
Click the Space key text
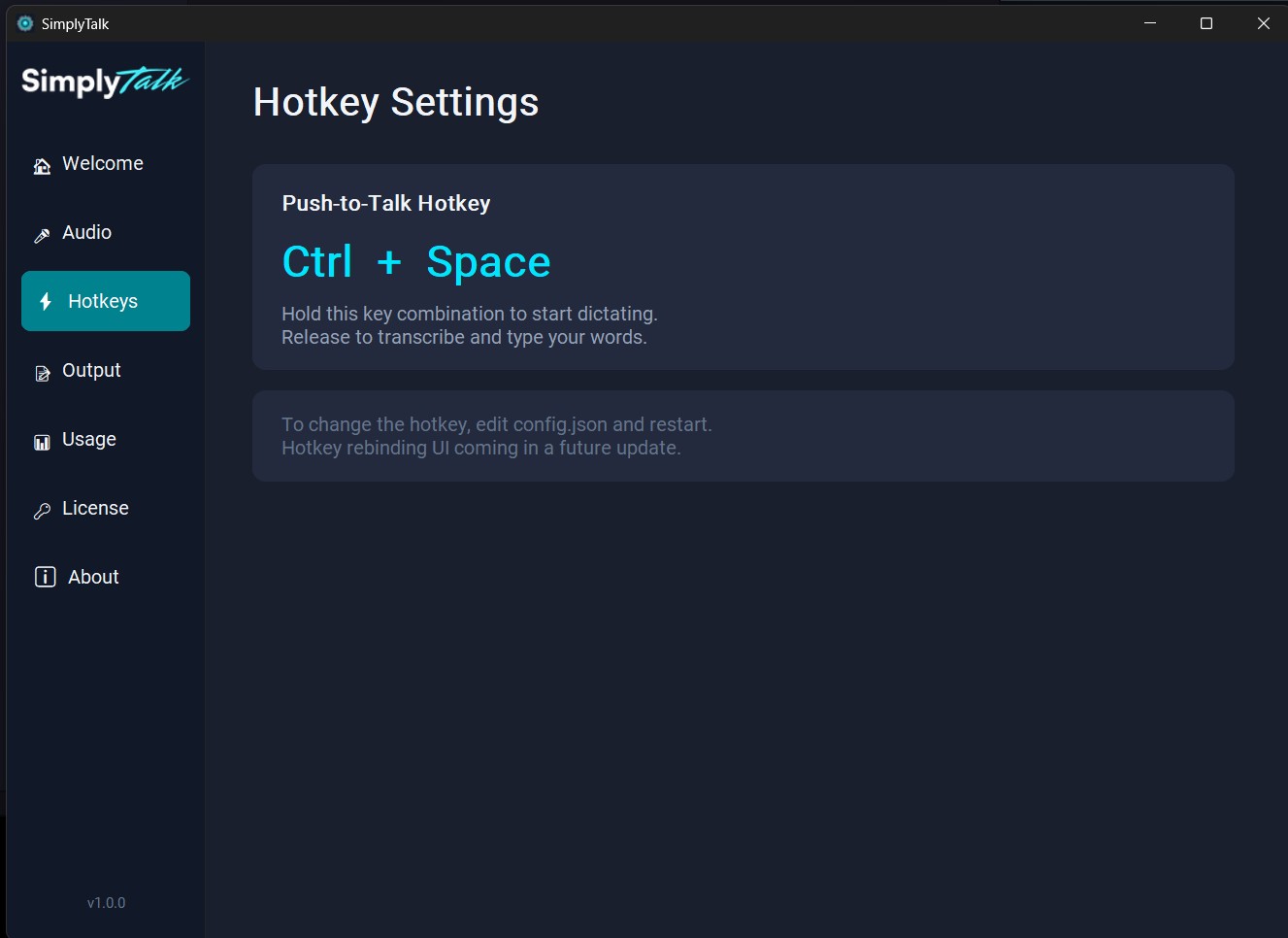coord(489,263)
